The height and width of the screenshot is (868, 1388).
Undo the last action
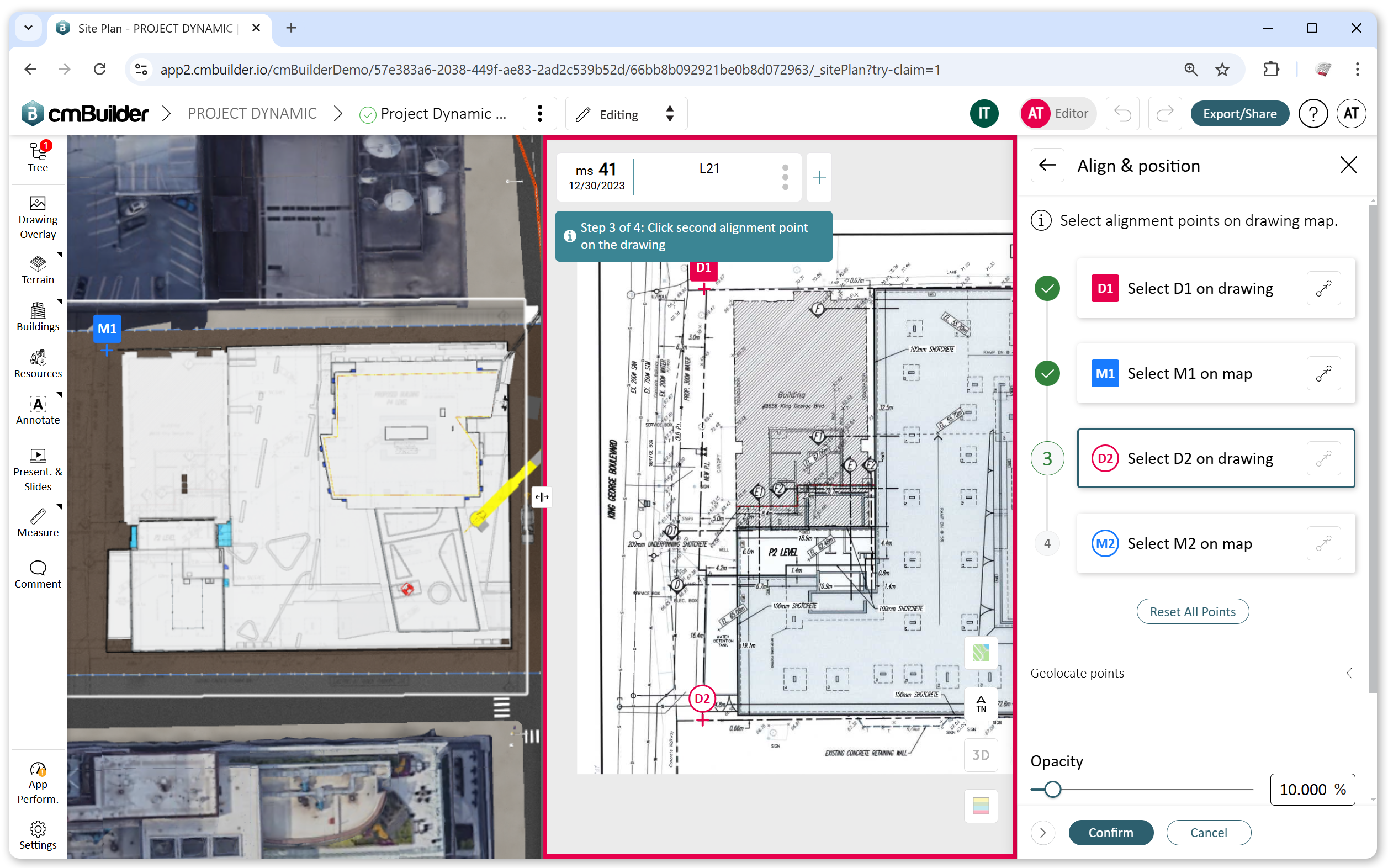coord(1122,114)
